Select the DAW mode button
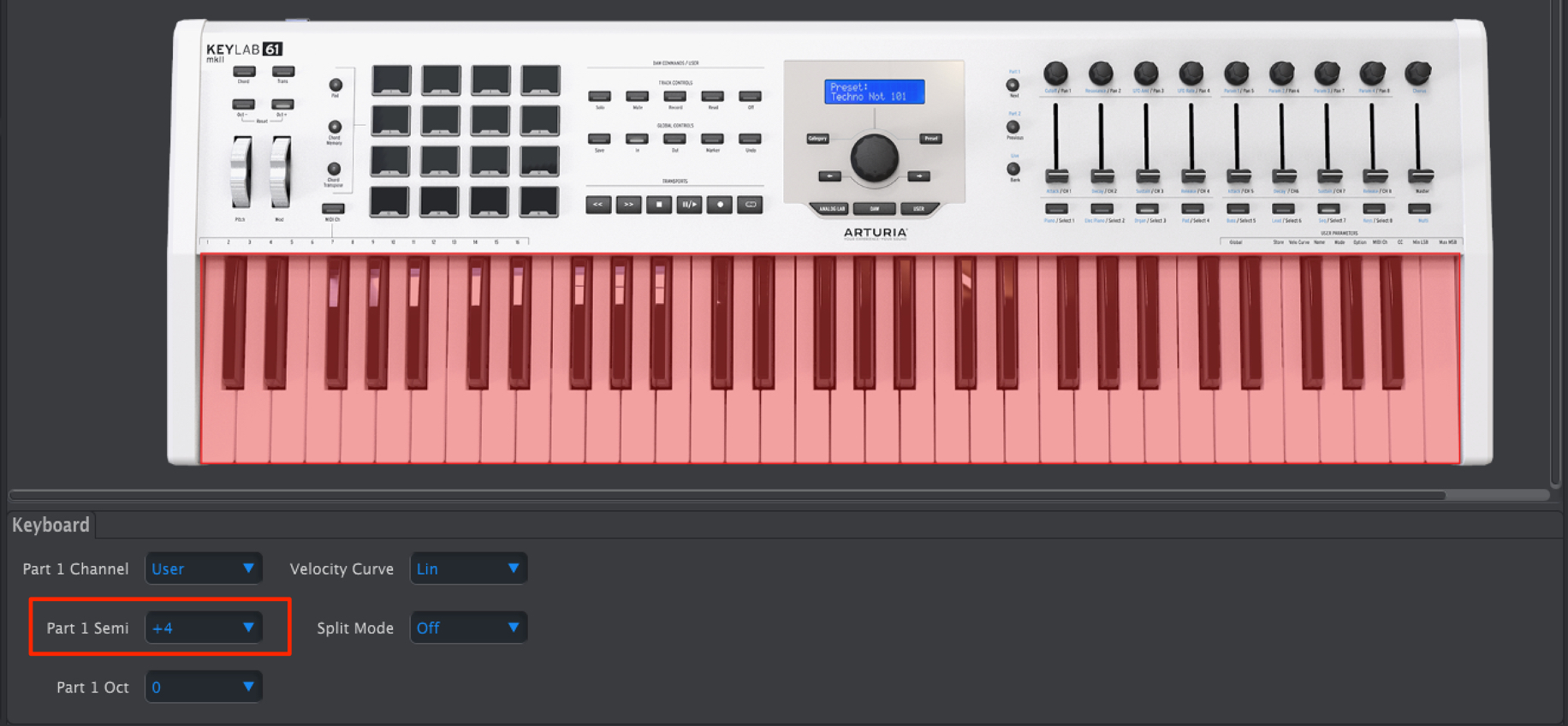Viewport: 1568px width, 726px height. 874,208
